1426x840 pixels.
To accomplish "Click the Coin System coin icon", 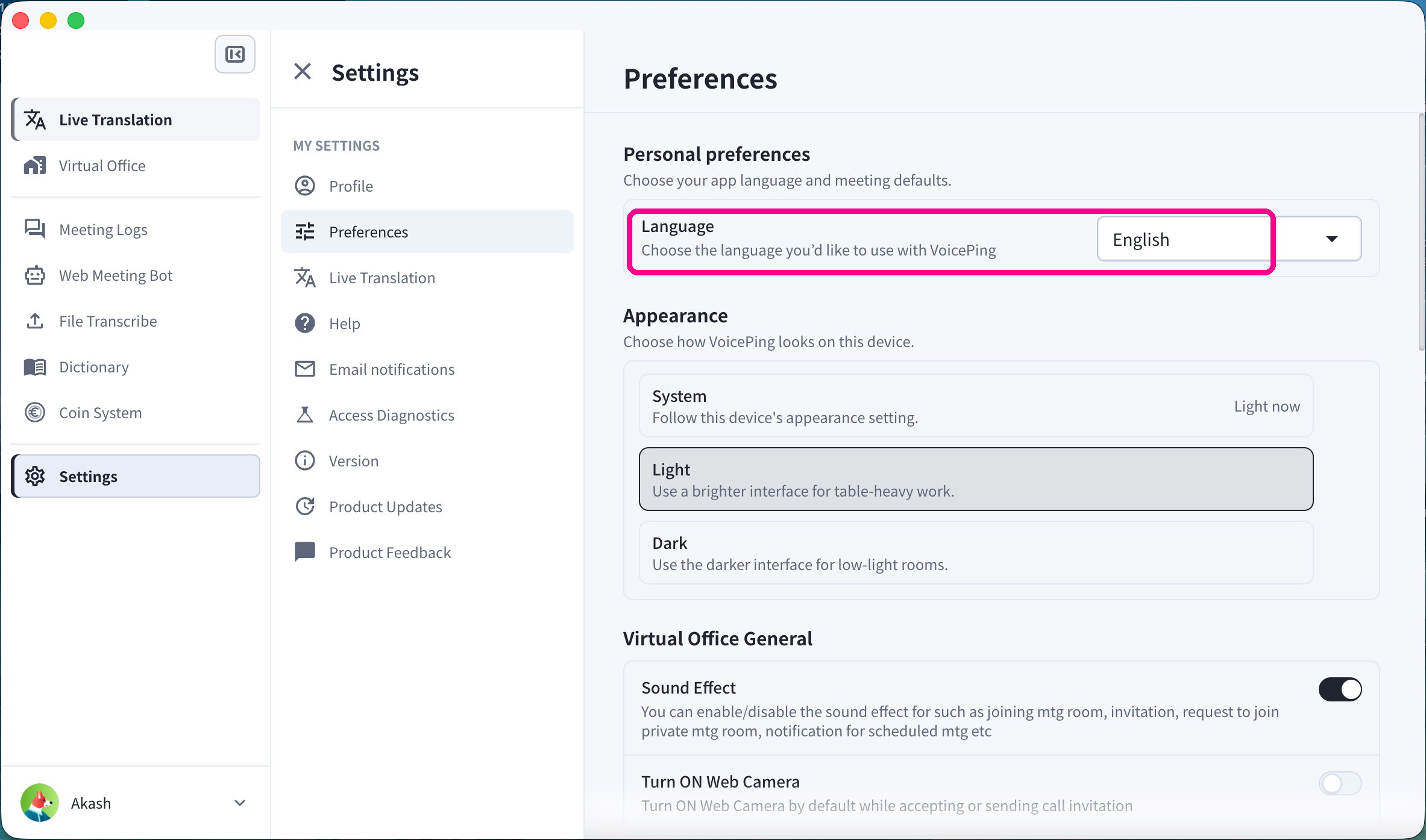I will [35, 413].
